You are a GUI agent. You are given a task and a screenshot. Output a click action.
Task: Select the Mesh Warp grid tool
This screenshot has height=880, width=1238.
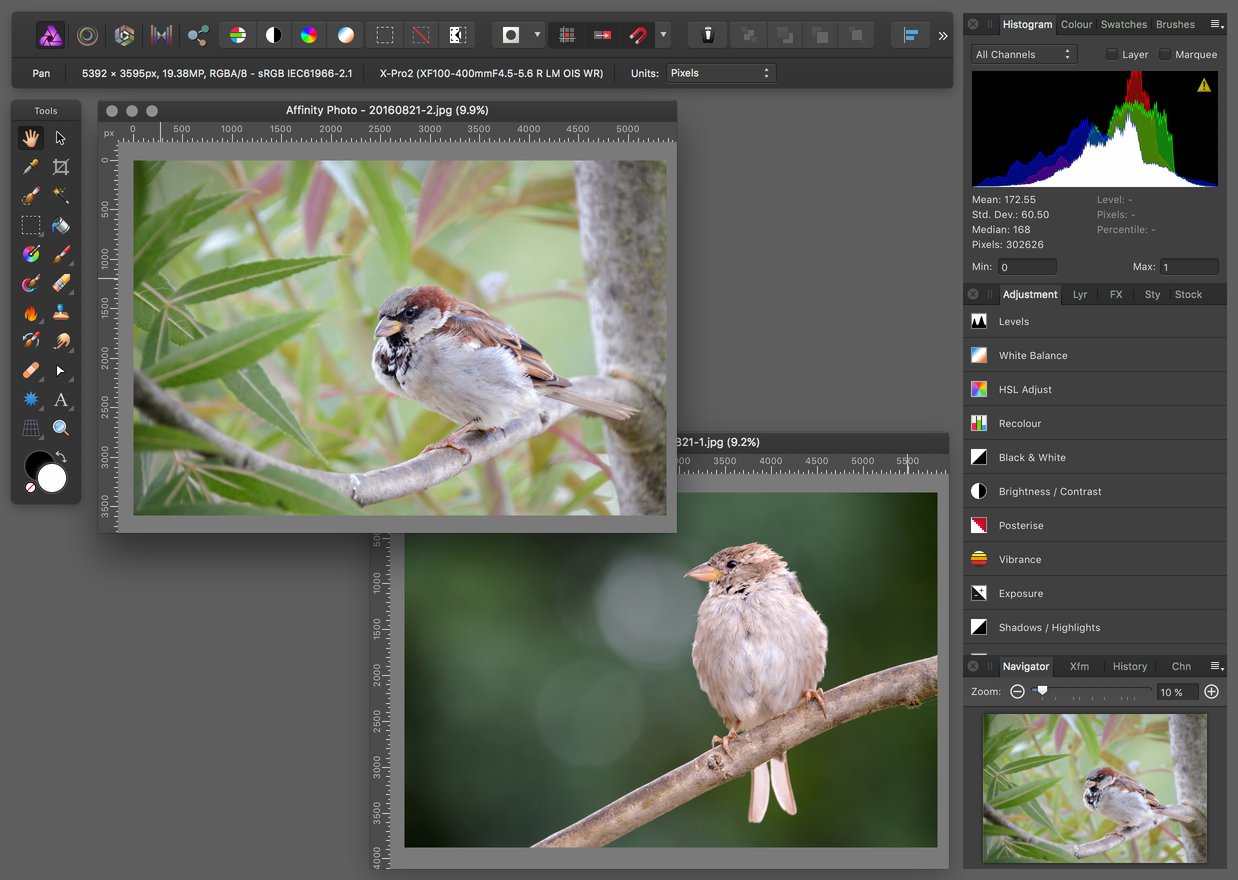coord(32,428)
